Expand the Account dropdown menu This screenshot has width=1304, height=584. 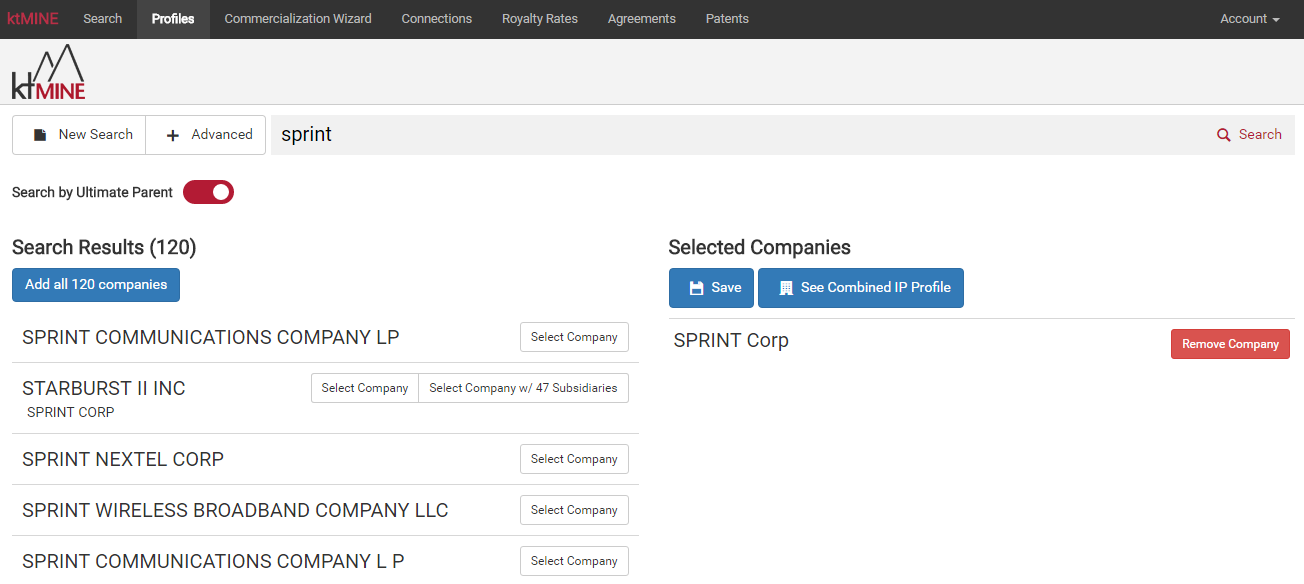[1249, 19]
